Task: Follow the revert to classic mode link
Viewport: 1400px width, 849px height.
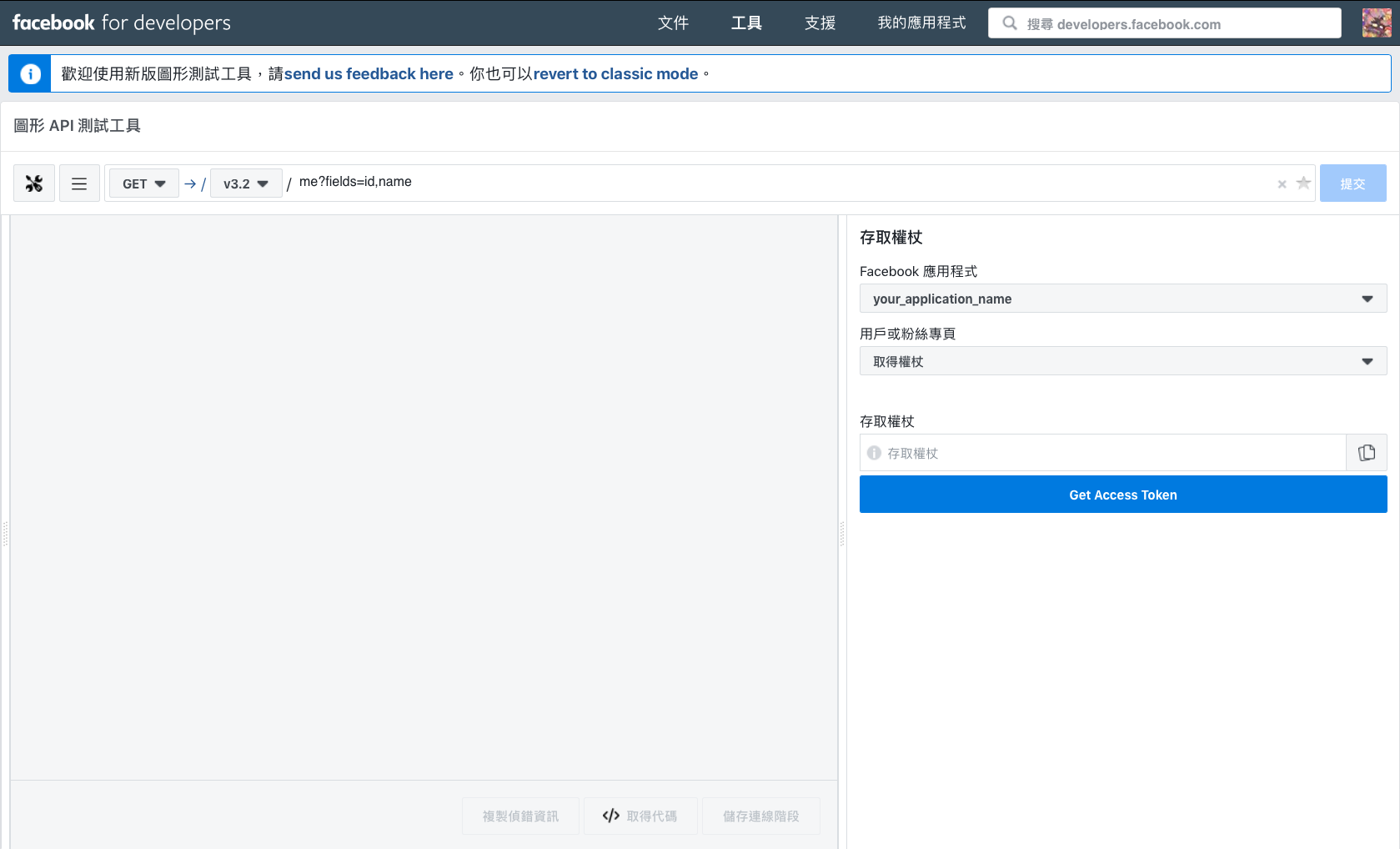Action: point(615,74)
